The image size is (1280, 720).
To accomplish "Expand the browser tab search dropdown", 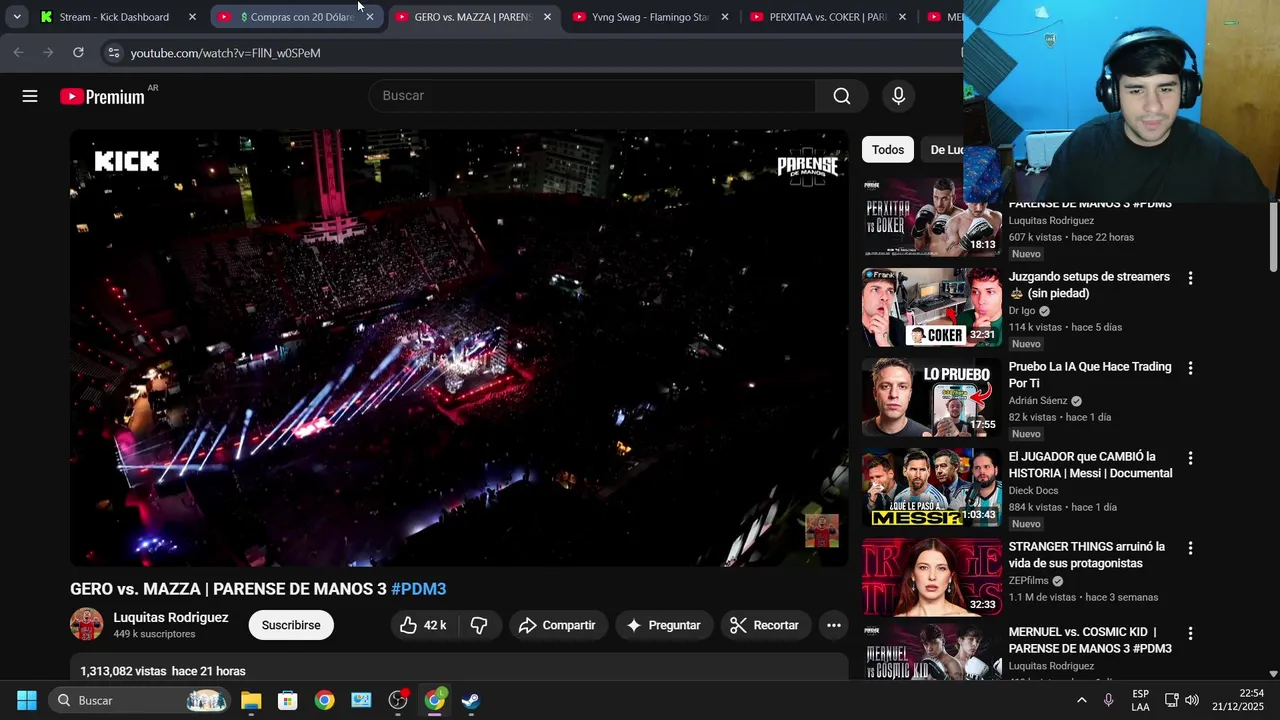I will coord(17,17).
